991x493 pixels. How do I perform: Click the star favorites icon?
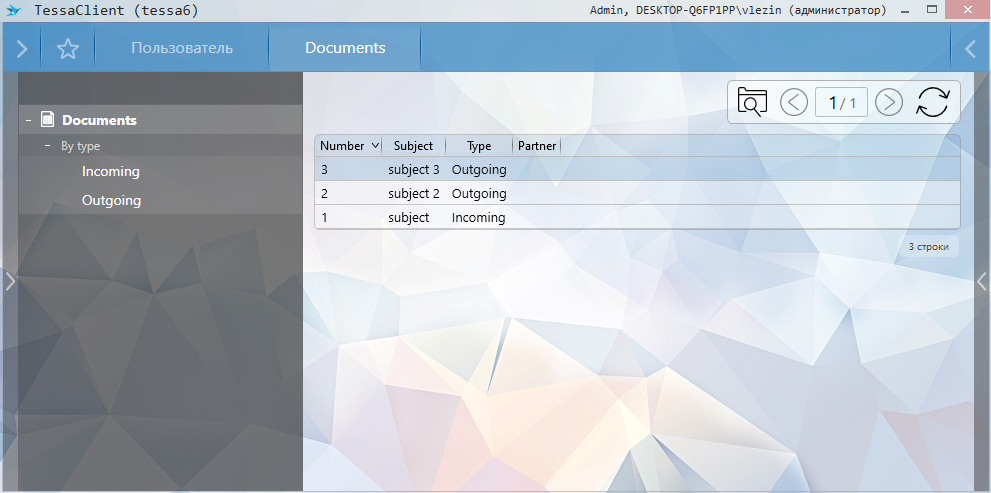point(67,49)
